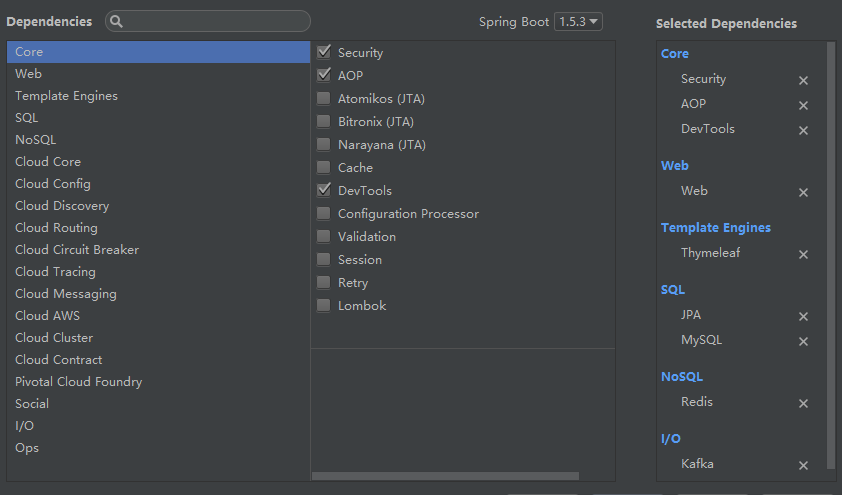
Task: Remove Security from selected dependencies
Action: 803,80
